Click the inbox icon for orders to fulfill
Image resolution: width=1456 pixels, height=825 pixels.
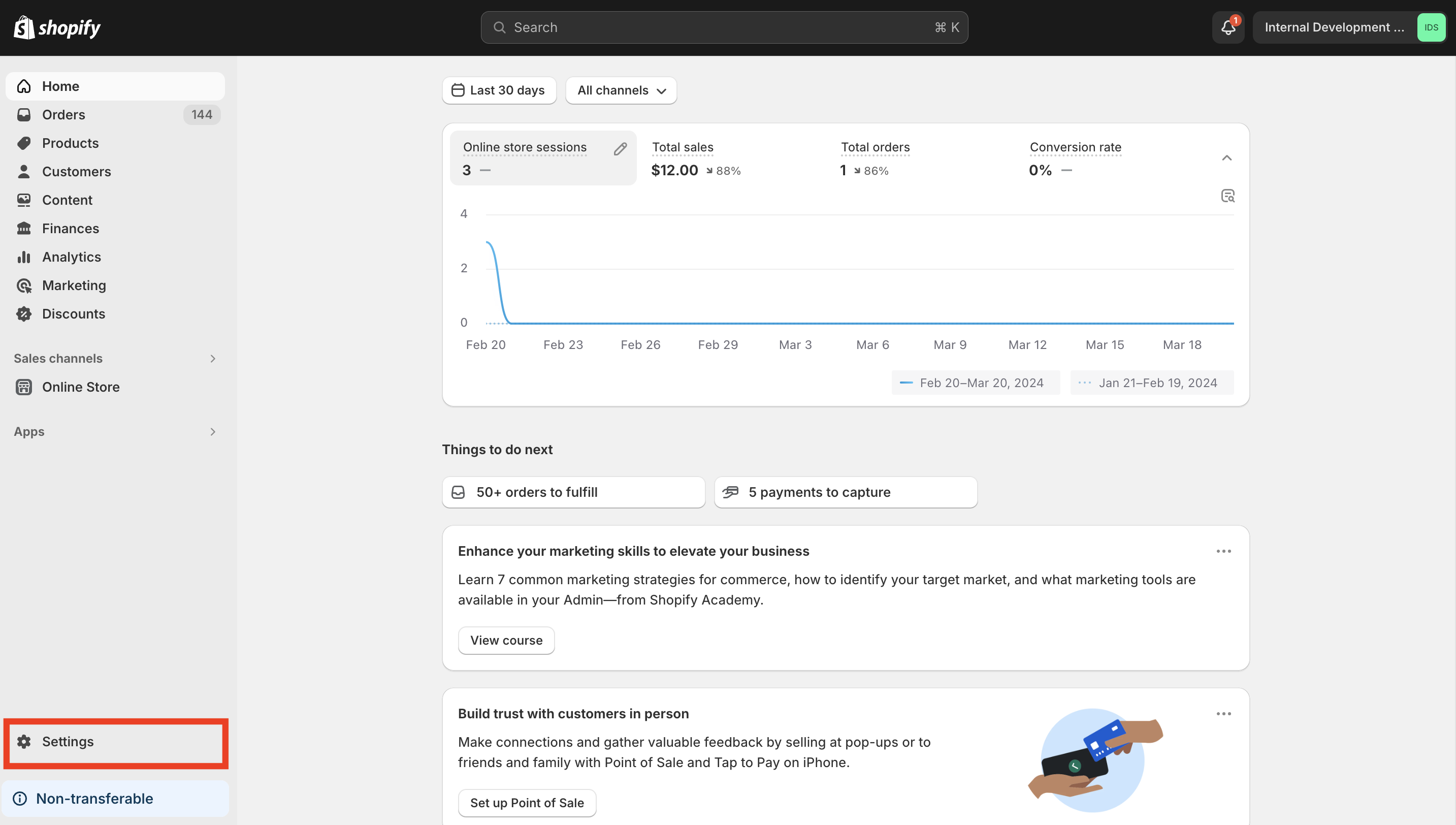(458, 492)
